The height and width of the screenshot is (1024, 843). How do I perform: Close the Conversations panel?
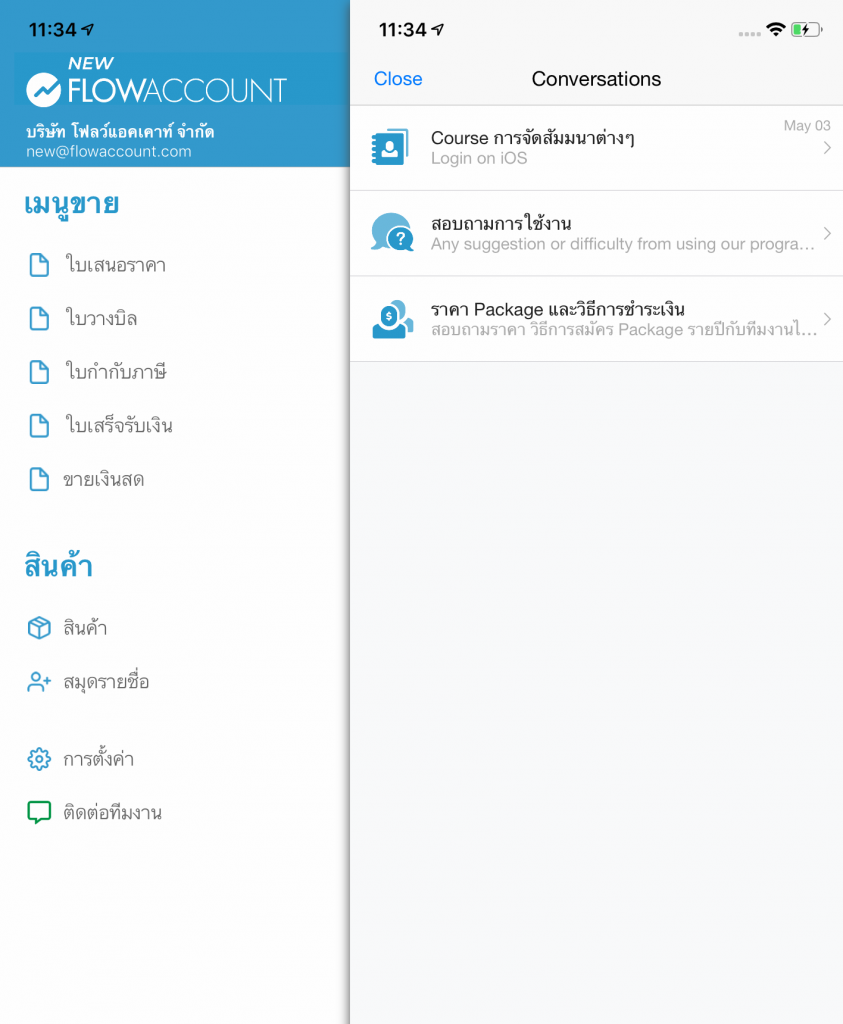click(398, 79)
